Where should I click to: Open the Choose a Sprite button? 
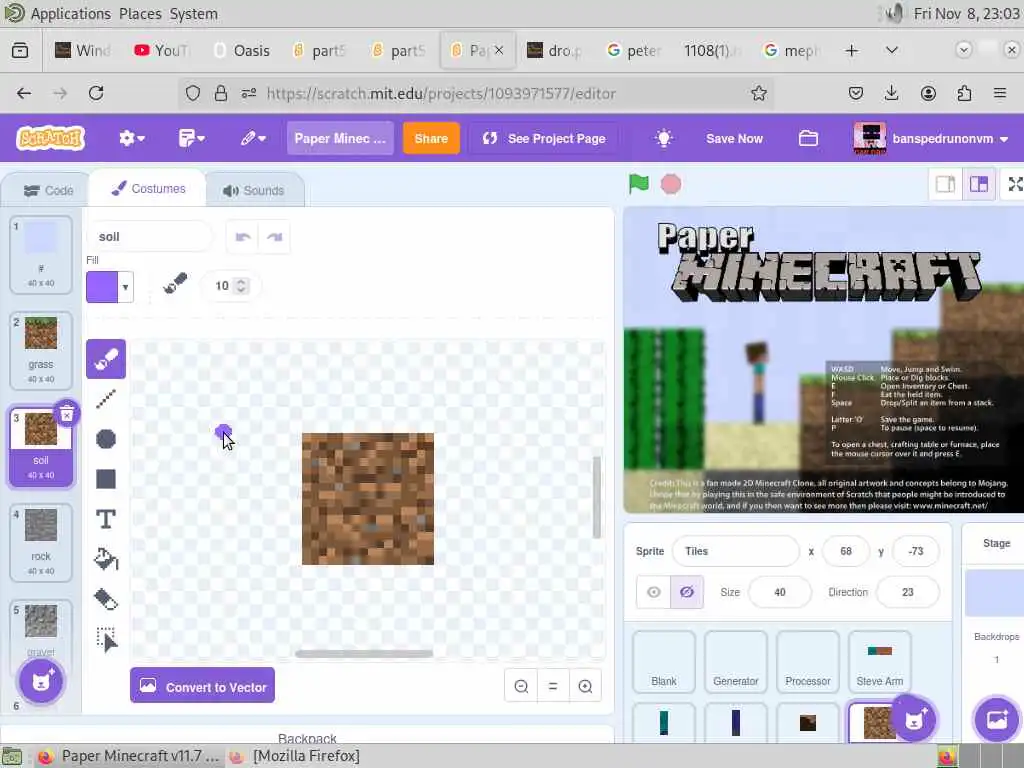coord(914,720)
